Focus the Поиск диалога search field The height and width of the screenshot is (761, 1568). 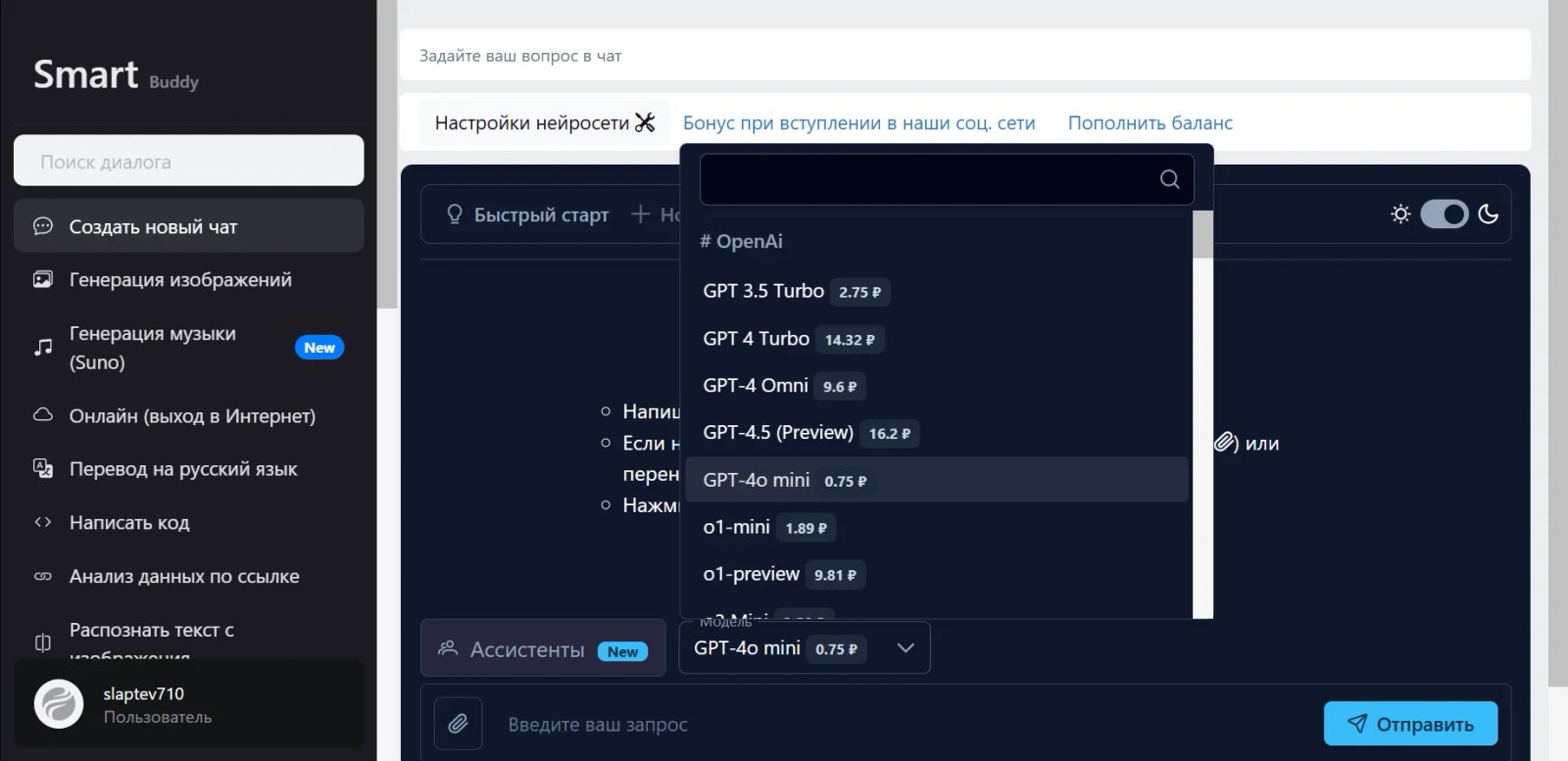click(188, 161)
